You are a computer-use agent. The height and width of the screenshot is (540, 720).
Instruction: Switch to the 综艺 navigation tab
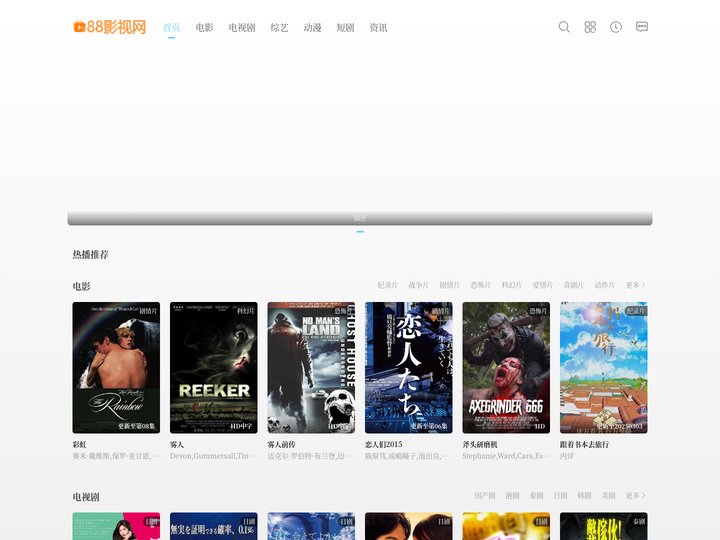point(279,28)
